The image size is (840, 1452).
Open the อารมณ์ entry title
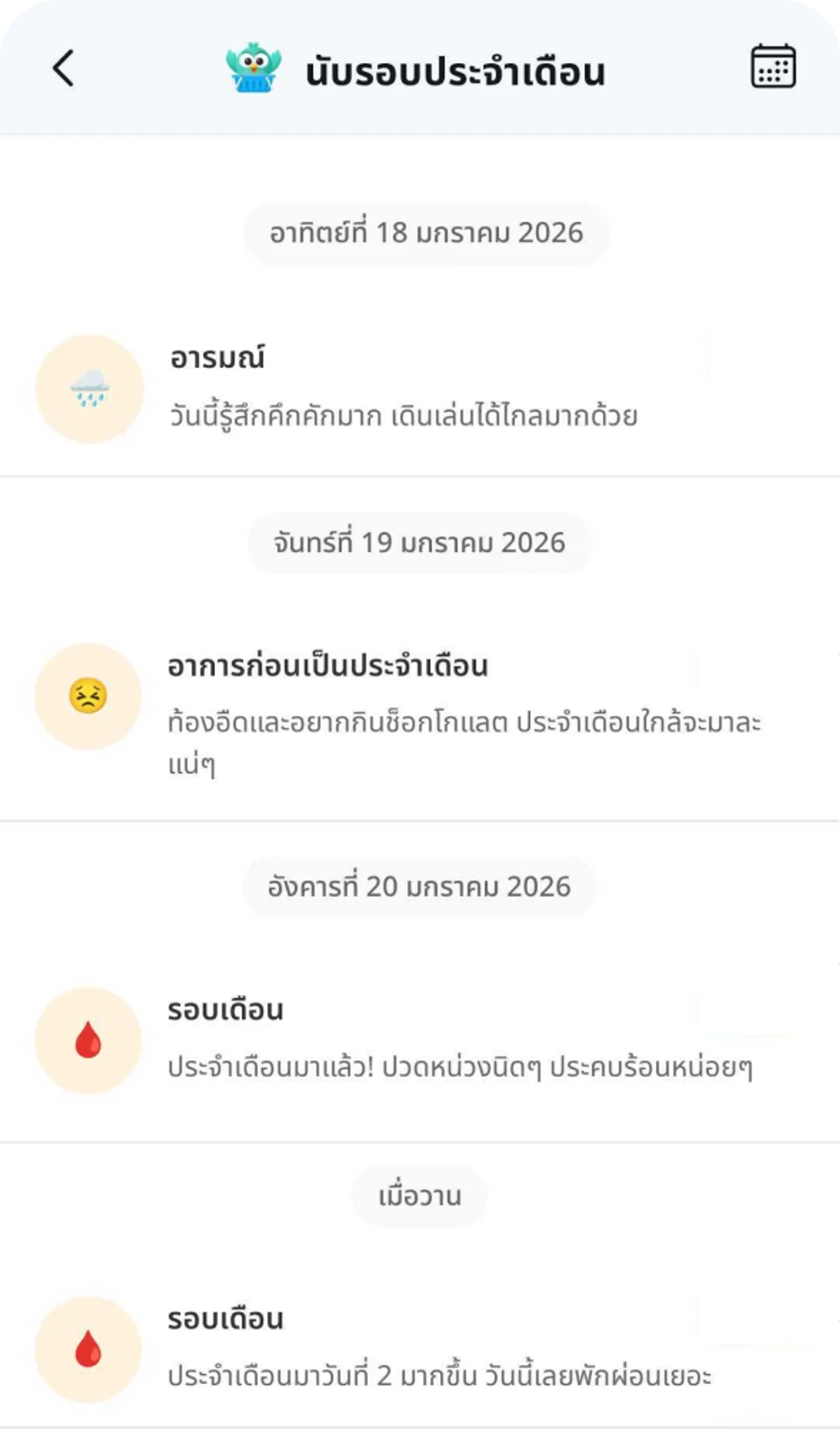pos(218,358)
